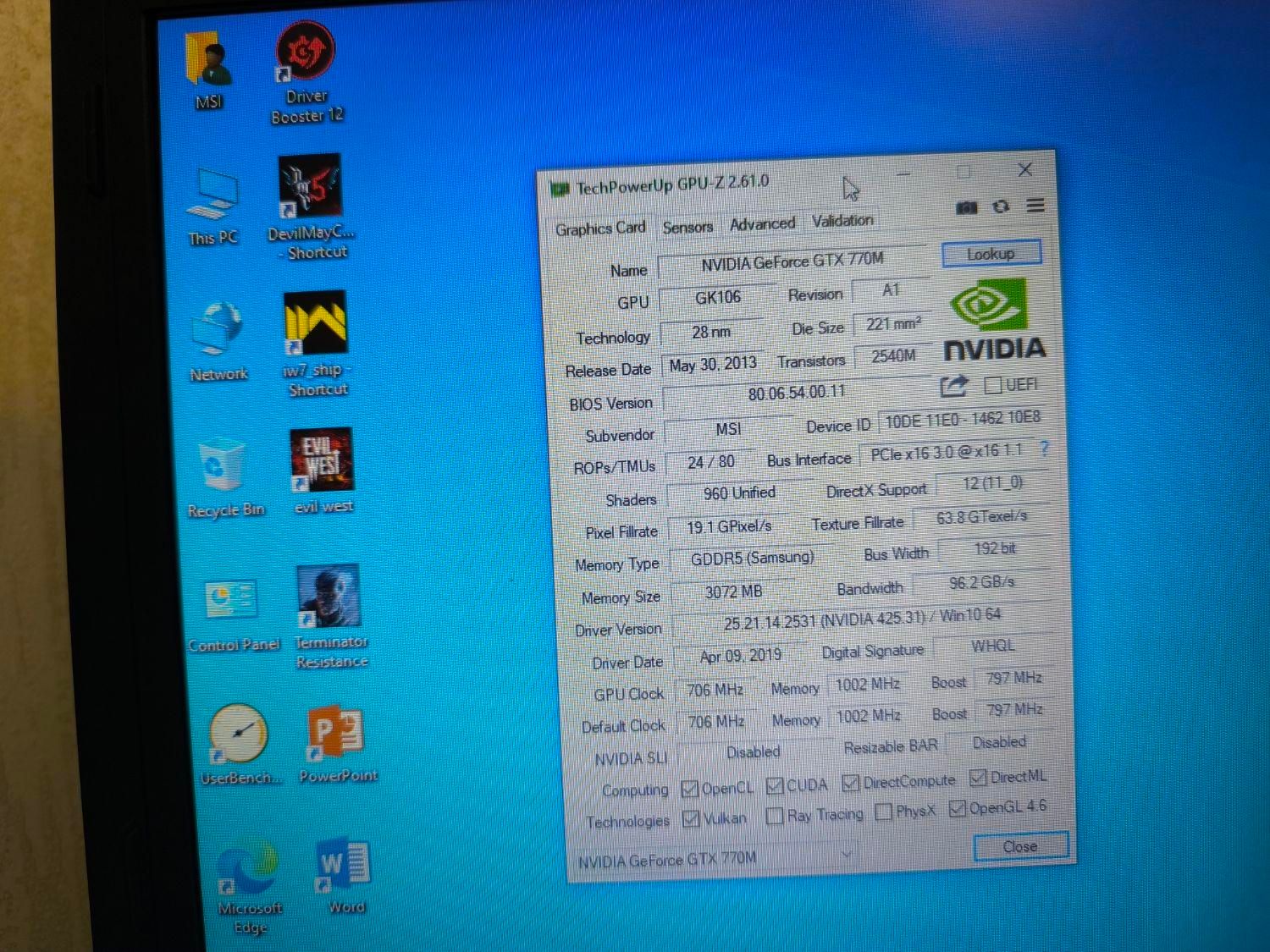Click the Apr 09, 2019 driver date
This screenshot has width=1270, height=952.
click(x=741, y=657)
